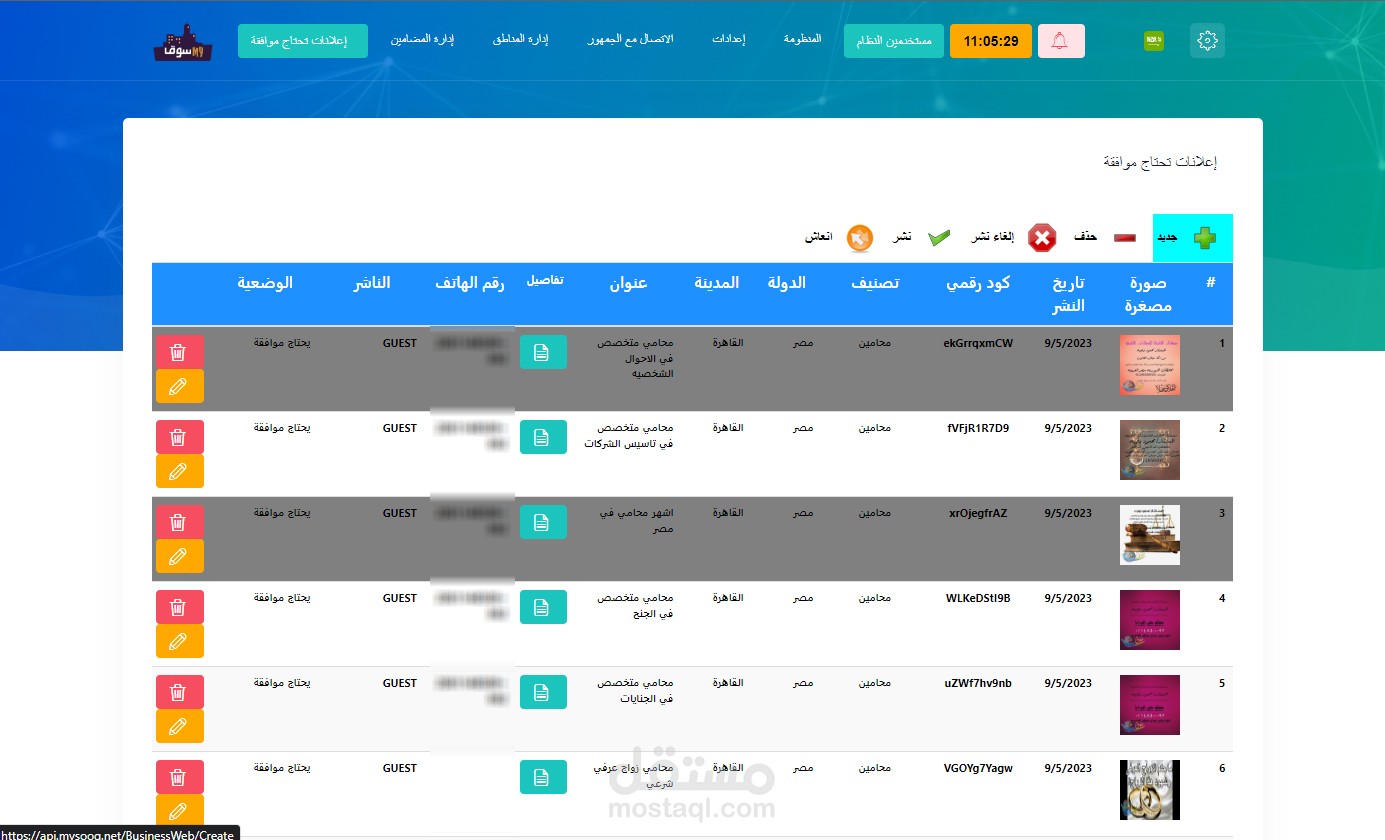
Task: Click the عنوان column header
Action: coord(629,283)
